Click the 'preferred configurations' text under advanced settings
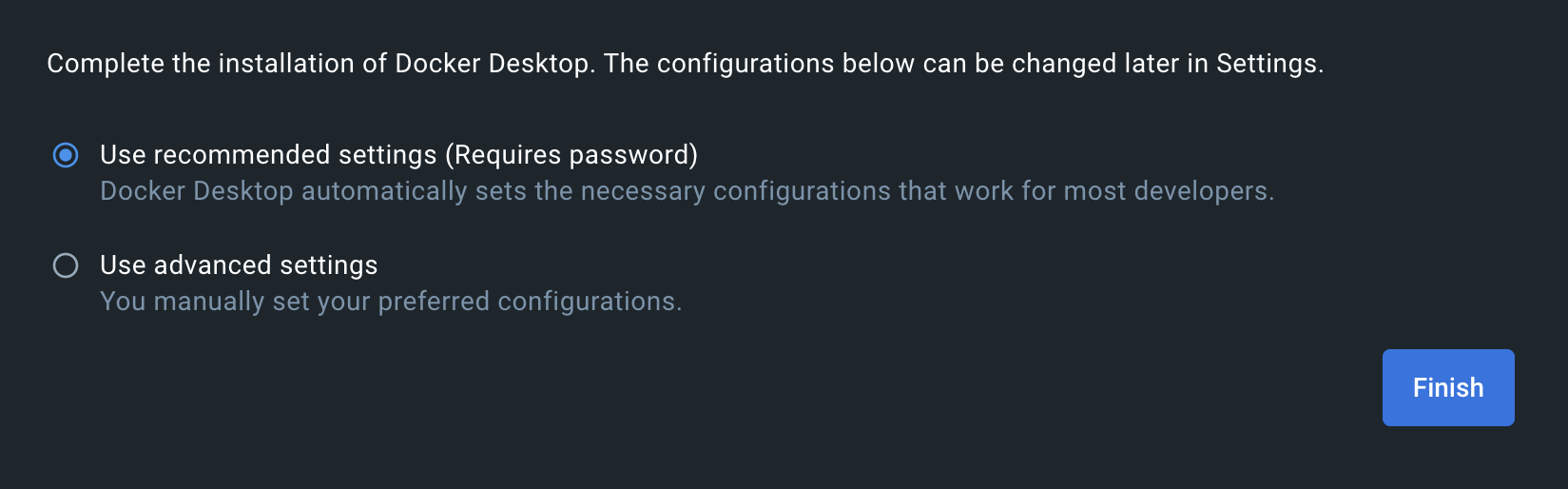 pos(527,302)
